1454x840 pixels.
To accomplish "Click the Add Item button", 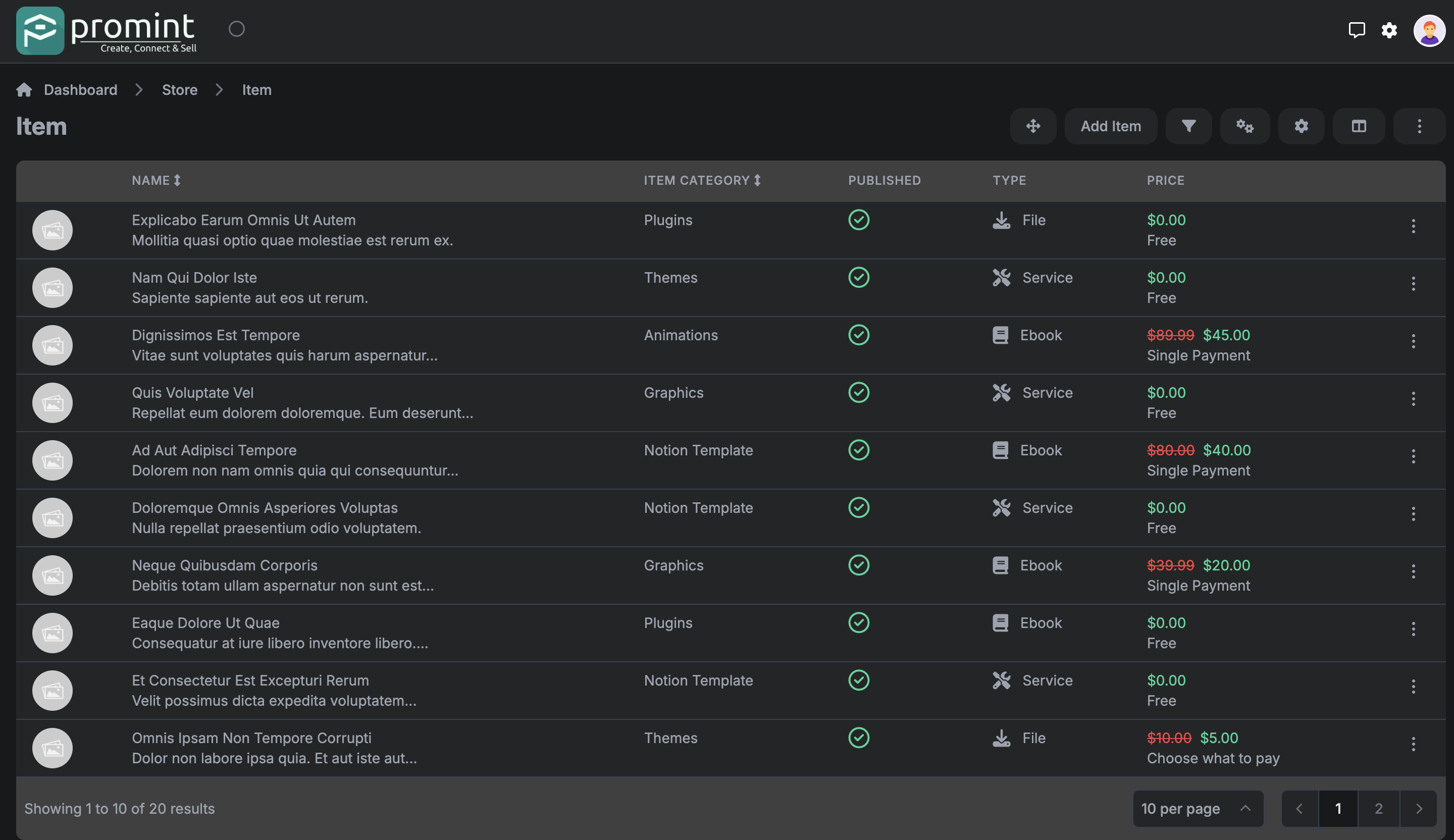I will click(x=1111, y=125).
